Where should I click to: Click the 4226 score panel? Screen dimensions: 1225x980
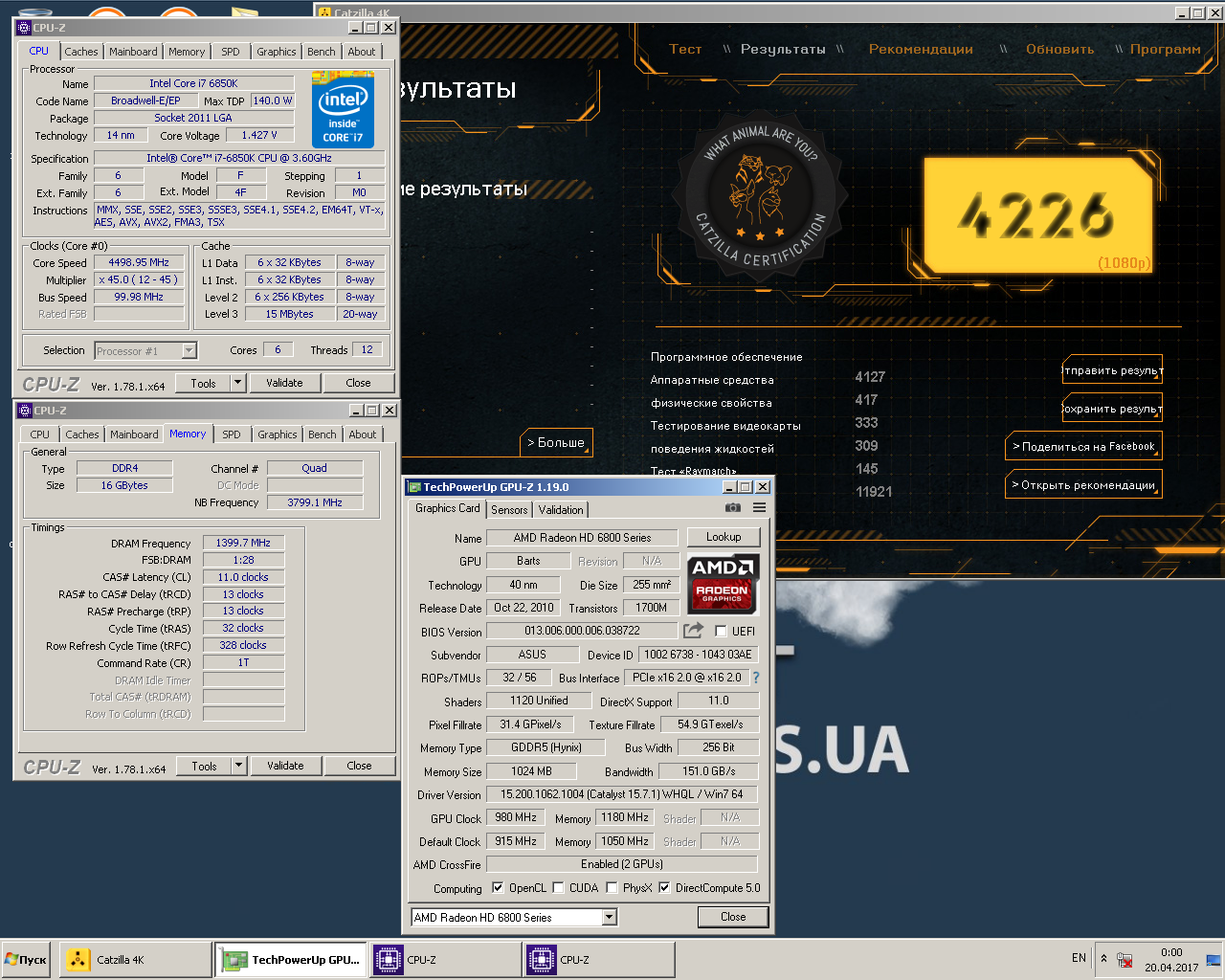[x=1037, y=215]
